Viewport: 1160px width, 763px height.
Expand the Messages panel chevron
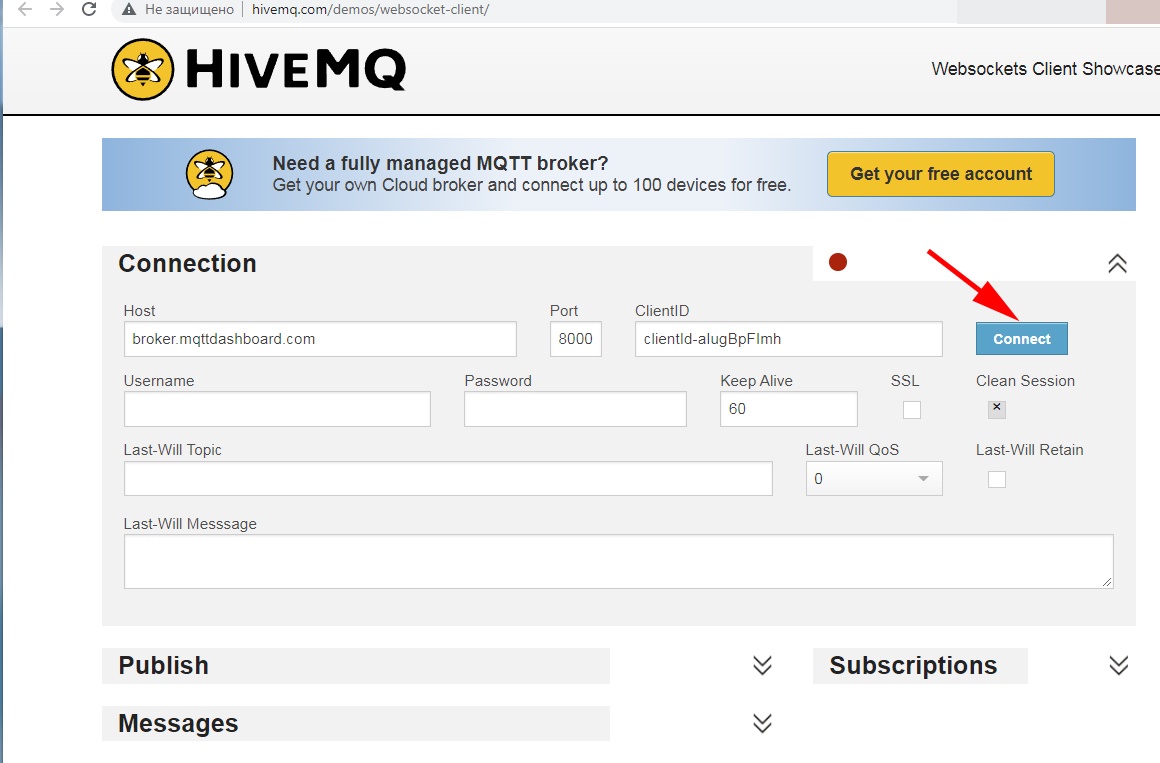(762, 723)
